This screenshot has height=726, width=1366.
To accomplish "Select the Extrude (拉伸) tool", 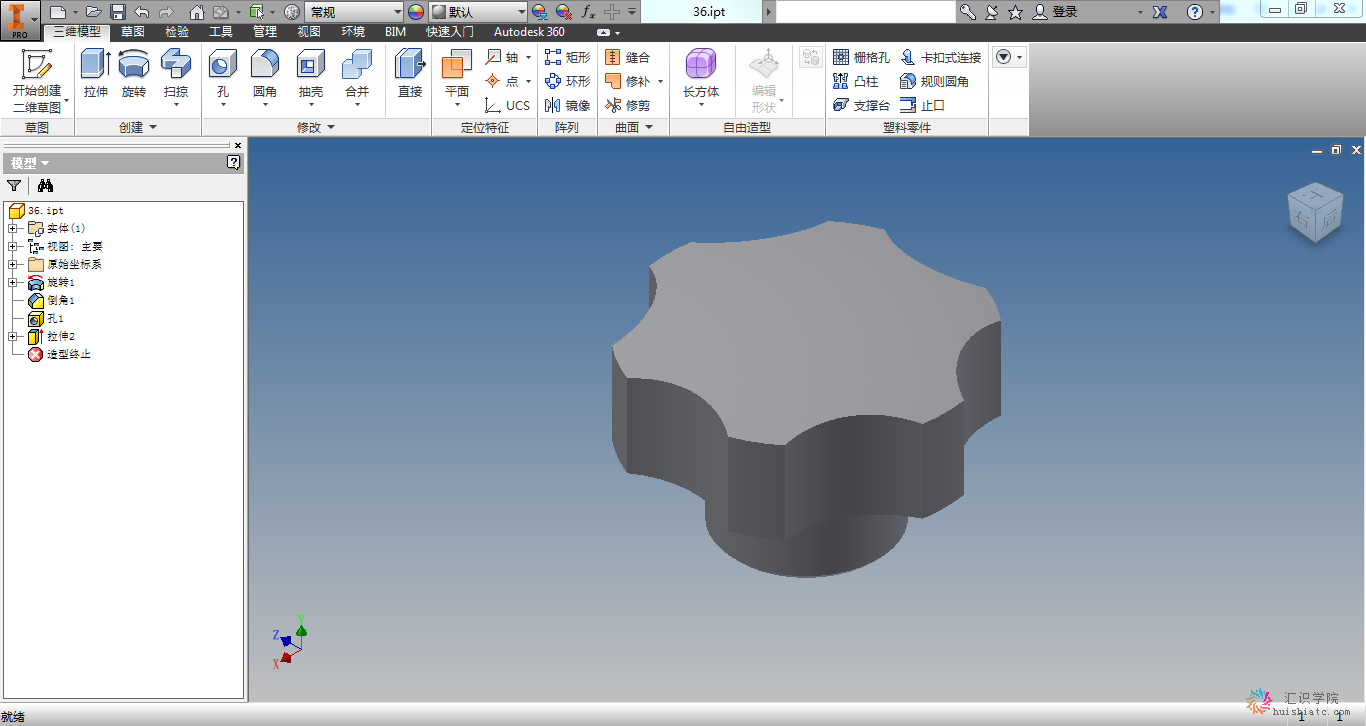I will point(96,75).
